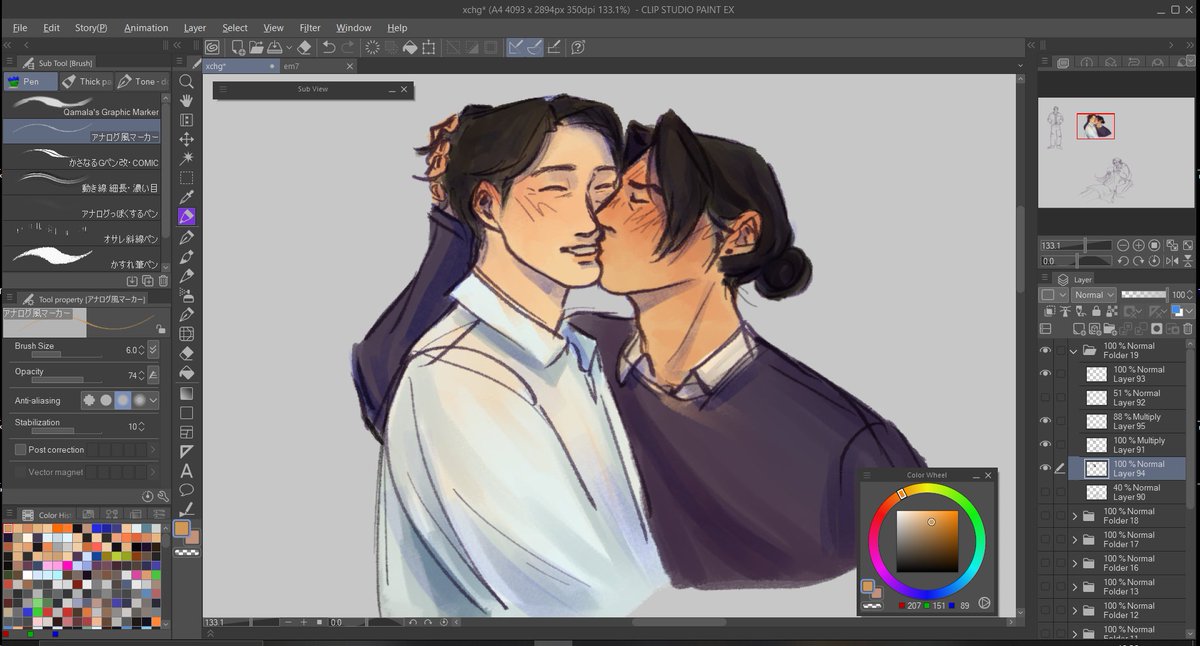Select the rectangular Selection area tool
This screenshot has height=646, width=1200.
pyautogui.click(x=186, y=178)
